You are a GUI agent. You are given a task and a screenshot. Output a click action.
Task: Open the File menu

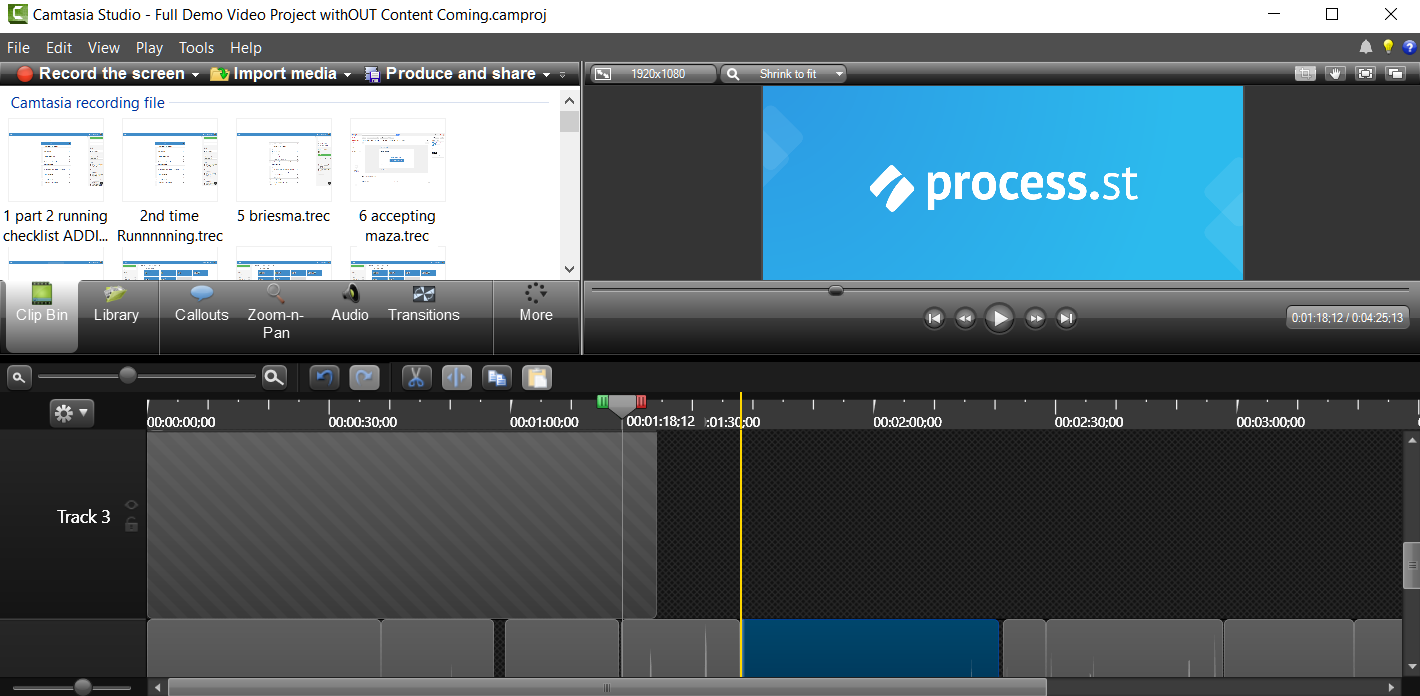tap(18, 47)
